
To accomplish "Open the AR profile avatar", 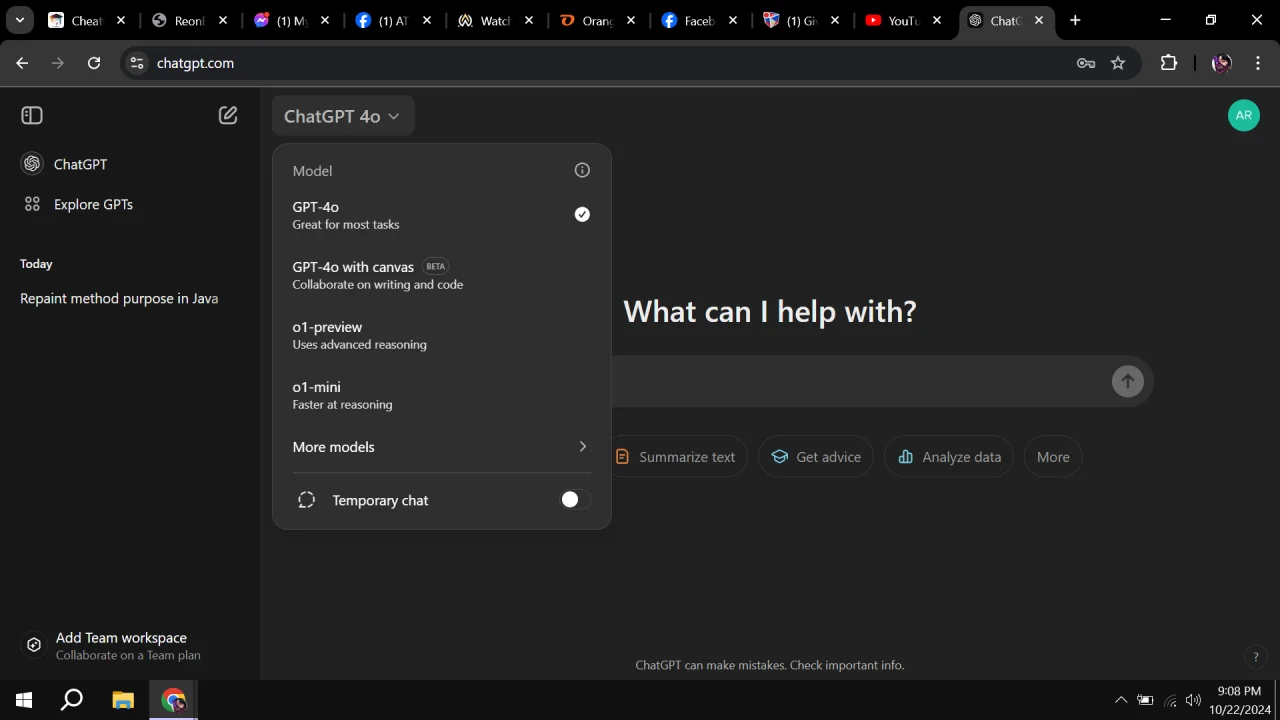I will [x=1243, y=115].
